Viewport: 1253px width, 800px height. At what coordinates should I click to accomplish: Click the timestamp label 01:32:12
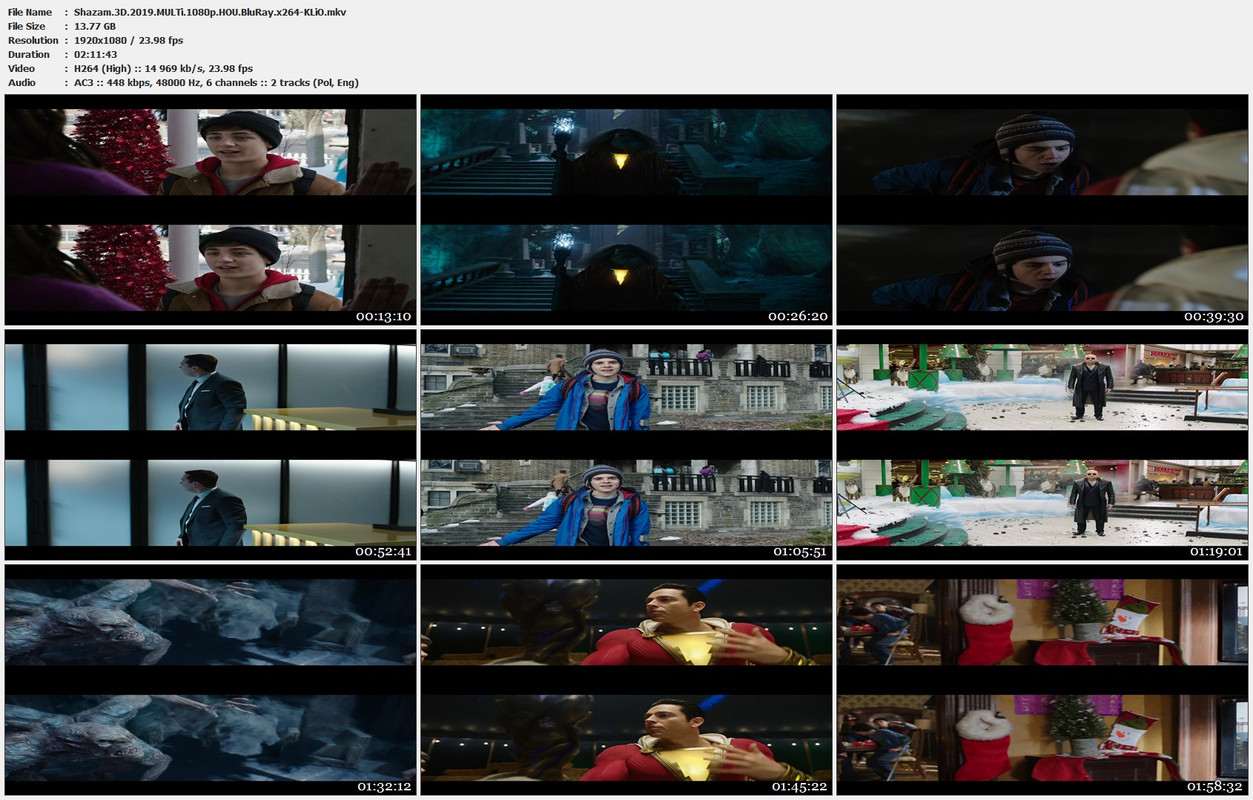[x=383, y=786]
